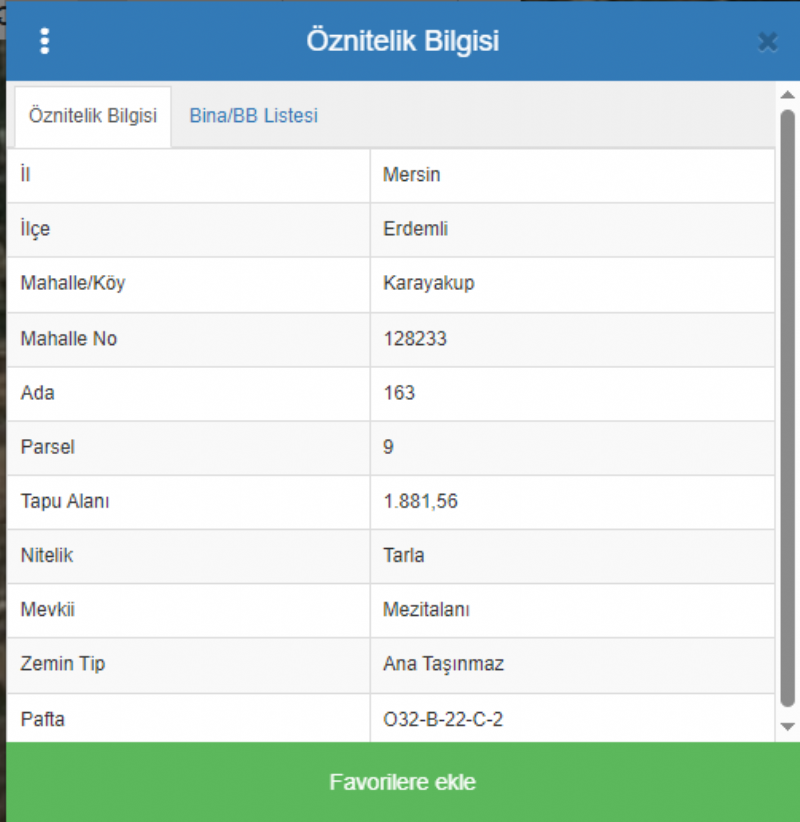Click the Mevkii value Mezitalanı

[426, 610]
